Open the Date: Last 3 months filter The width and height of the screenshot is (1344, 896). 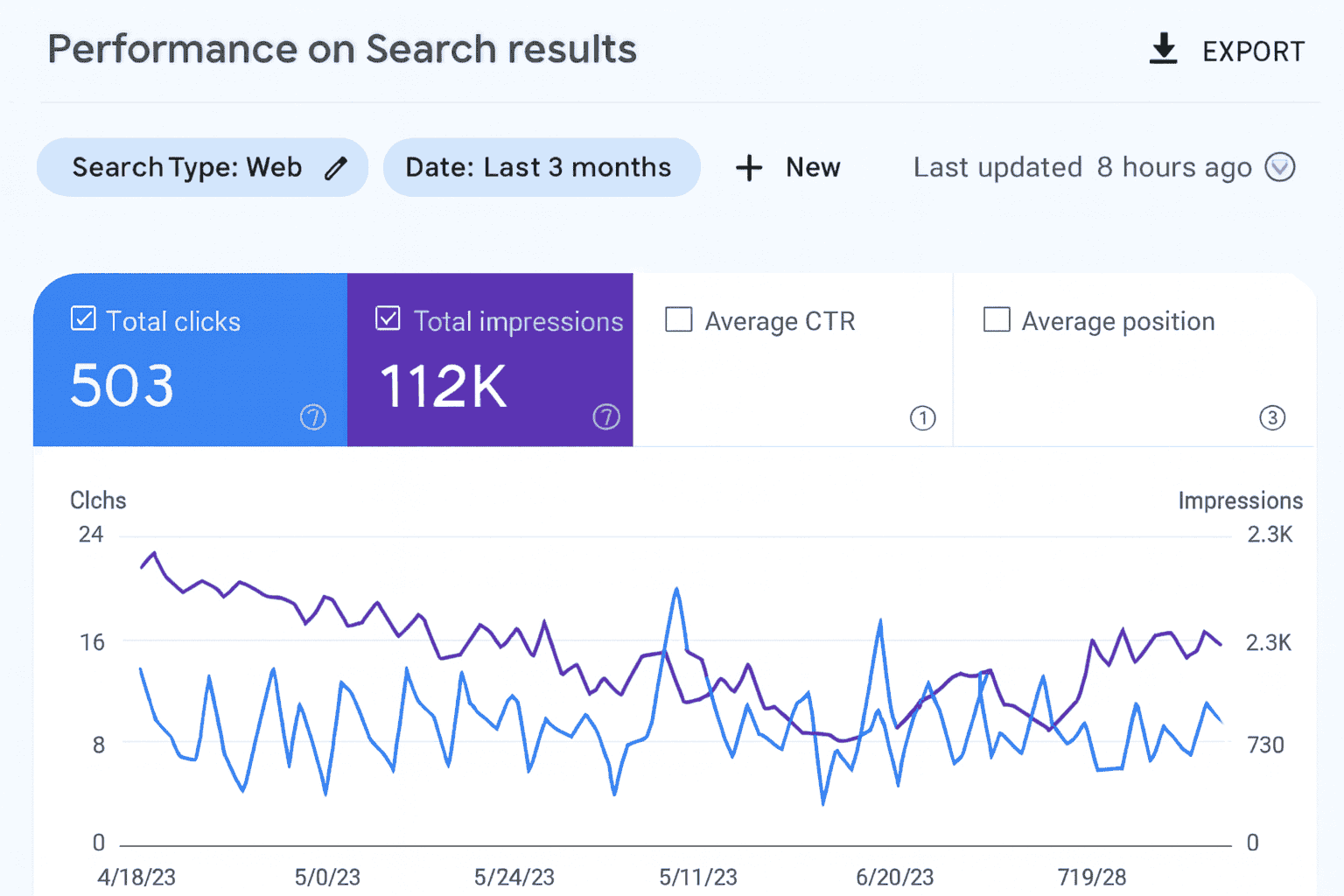pos(541,167)
